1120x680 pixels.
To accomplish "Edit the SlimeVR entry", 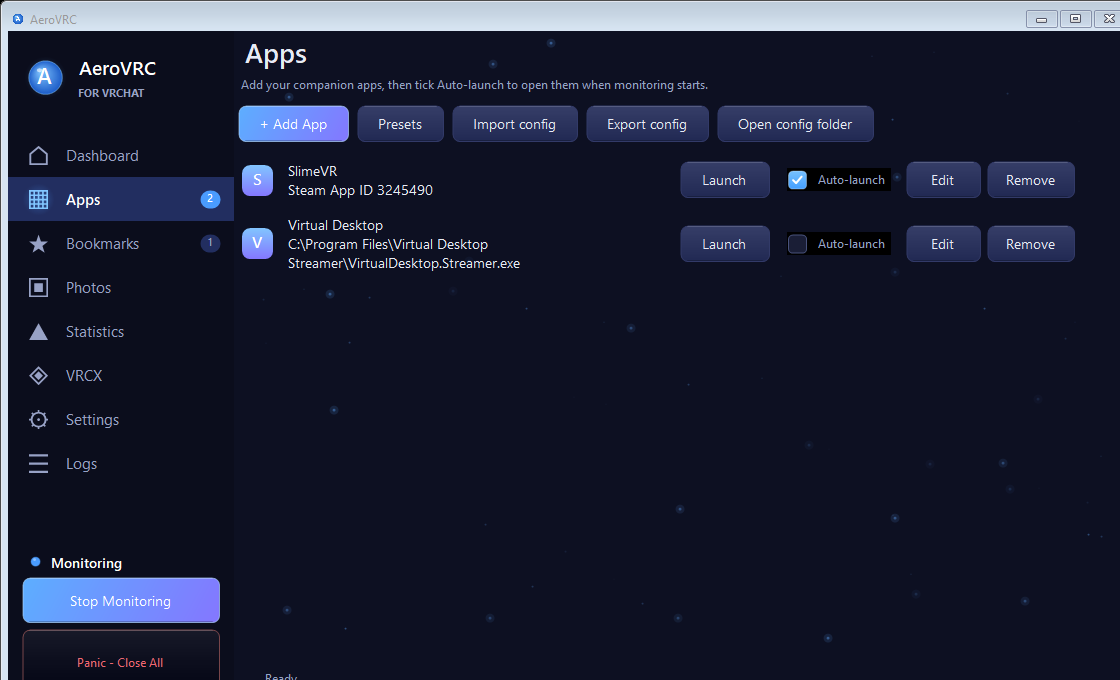I will pos(943,180).
